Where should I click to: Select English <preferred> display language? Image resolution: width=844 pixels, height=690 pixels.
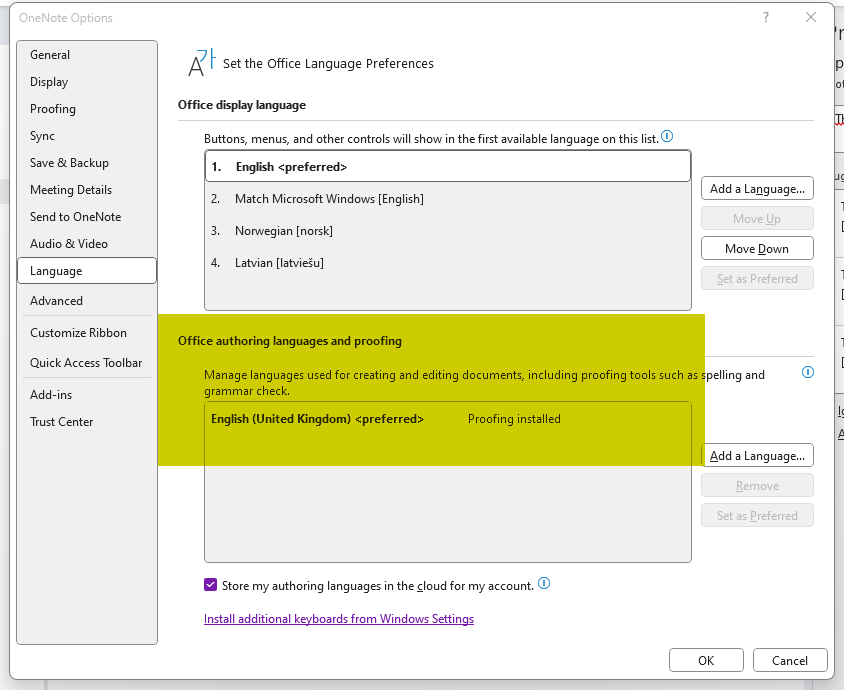(448, 167)
